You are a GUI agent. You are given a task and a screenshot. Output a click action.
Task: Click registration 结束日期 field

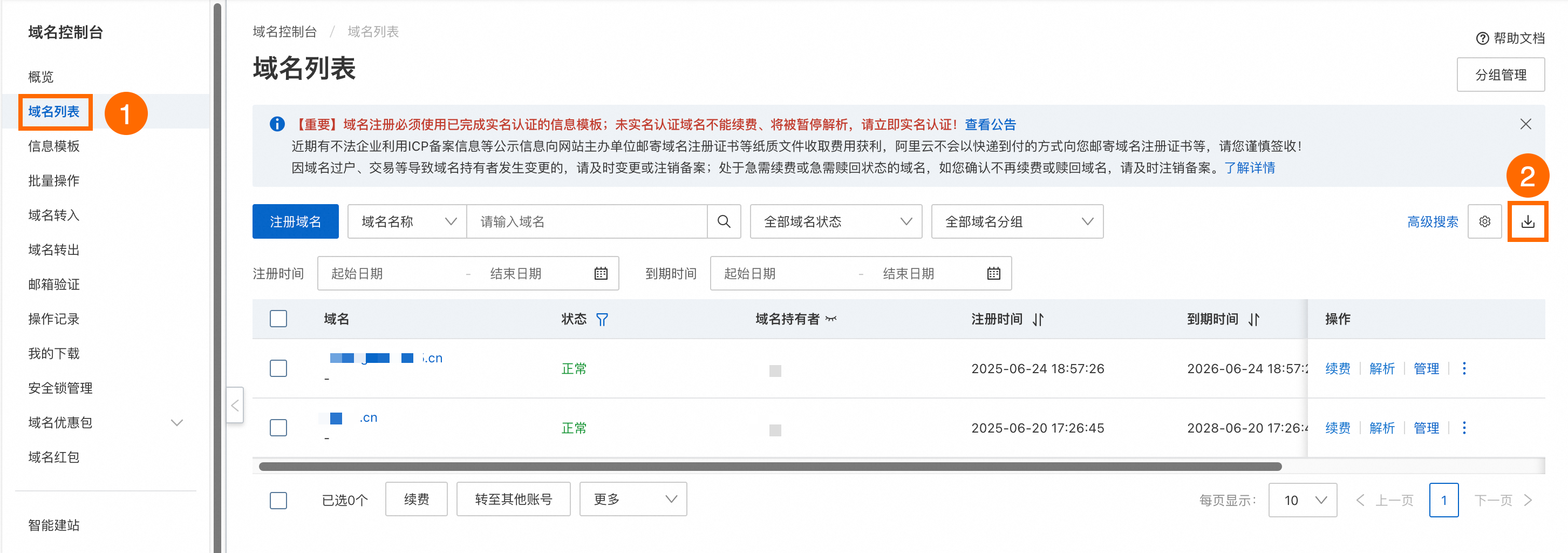(x=536, y=273)
